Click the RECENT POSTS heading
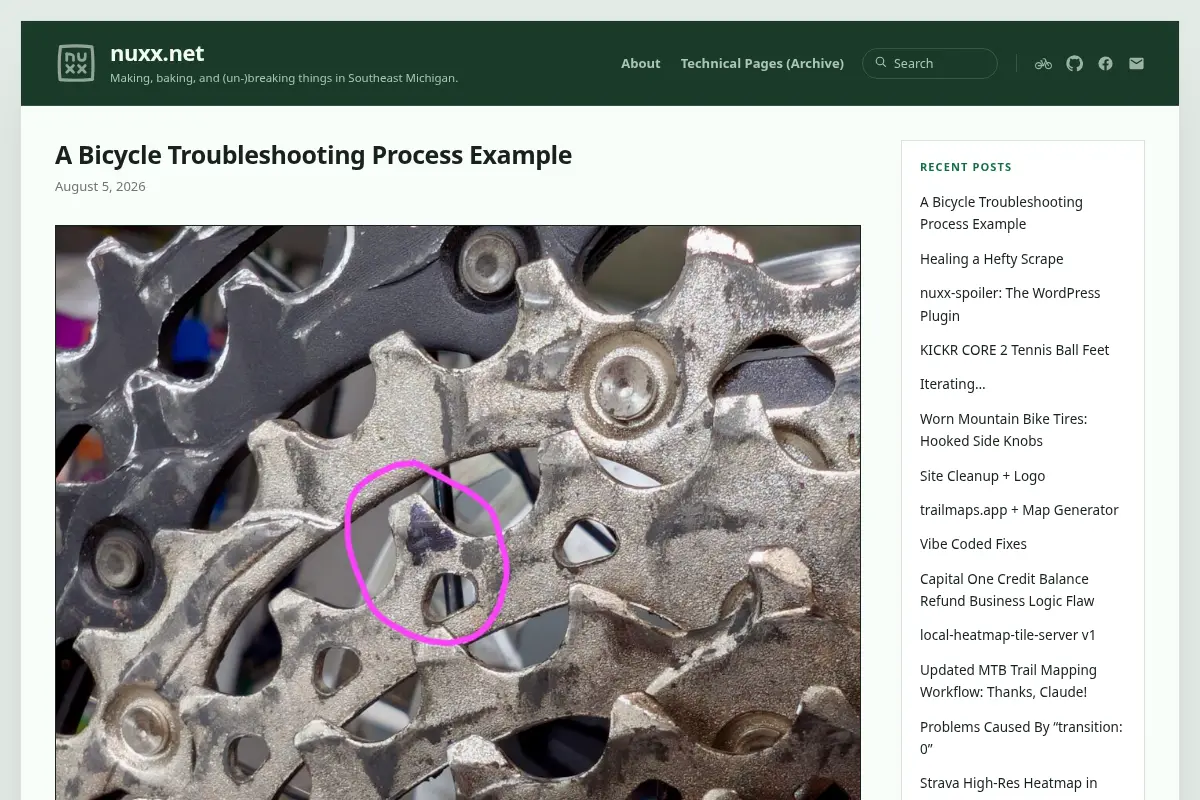 966,167
